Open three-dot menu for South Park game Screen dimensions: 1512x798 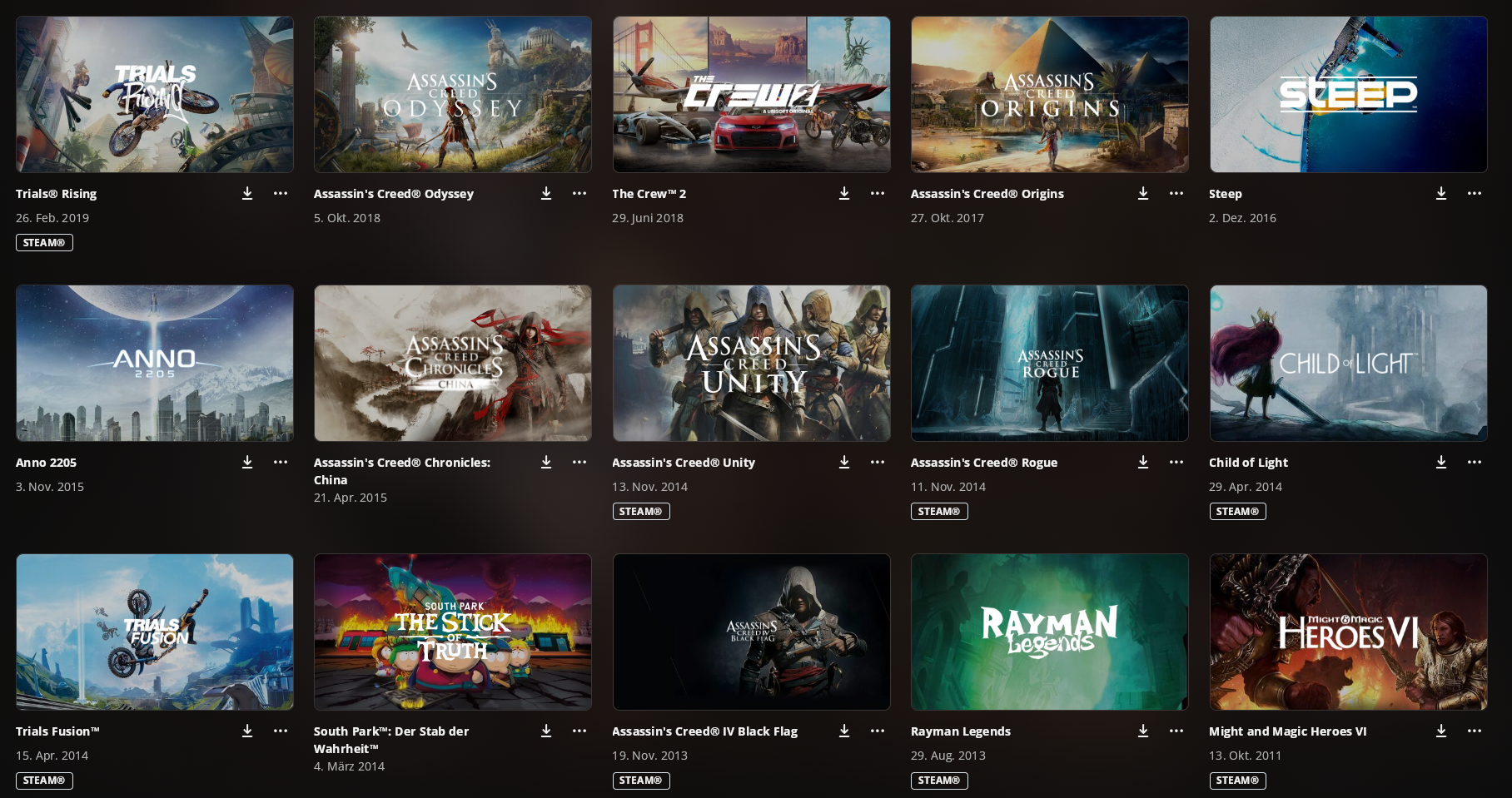coord(579,731)
